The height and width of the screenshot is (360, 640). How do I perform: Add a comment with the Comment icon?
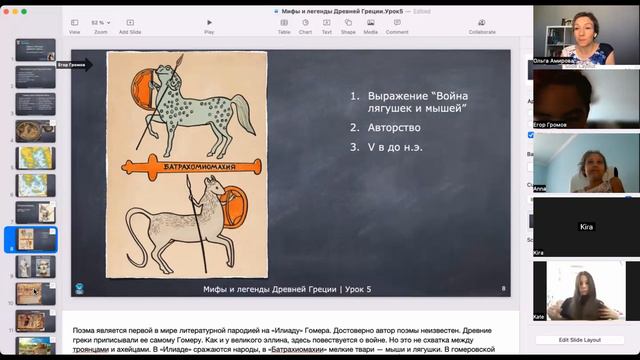coord(397,23)
